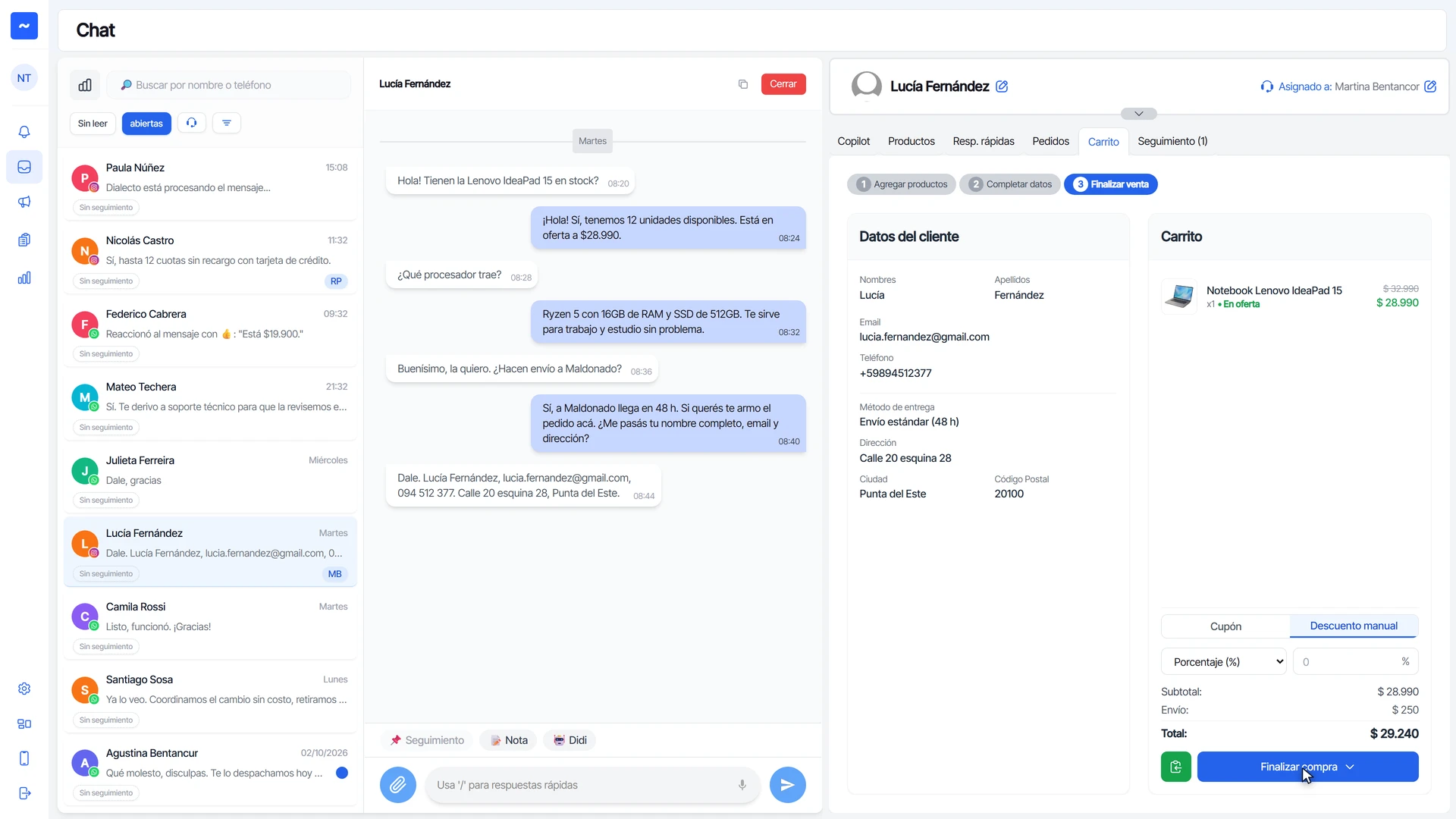Click the copy conversation icon next to Cerrar
The width and height of the screenshot is (1456, 819).
pos(743,84)
